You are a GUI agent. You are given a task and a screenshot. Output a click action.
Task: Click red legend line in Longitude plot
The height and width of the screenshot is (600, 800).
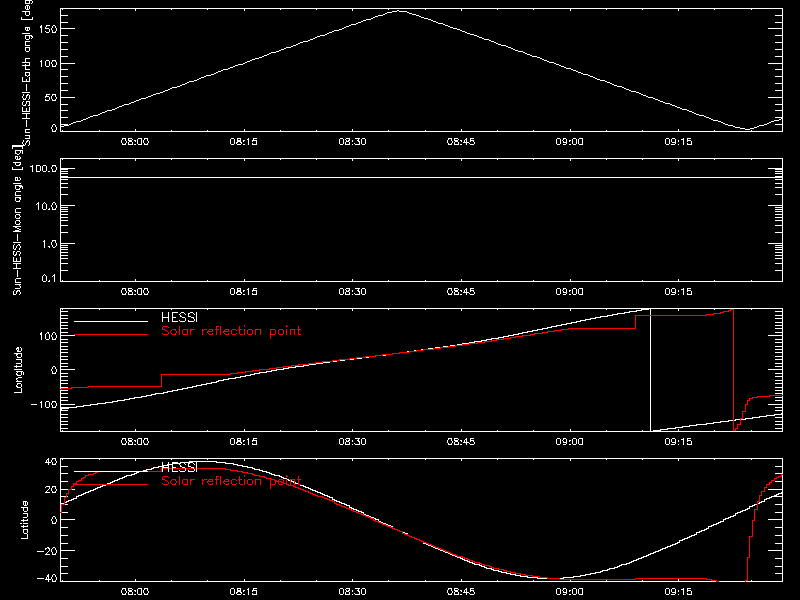[111, 335]
